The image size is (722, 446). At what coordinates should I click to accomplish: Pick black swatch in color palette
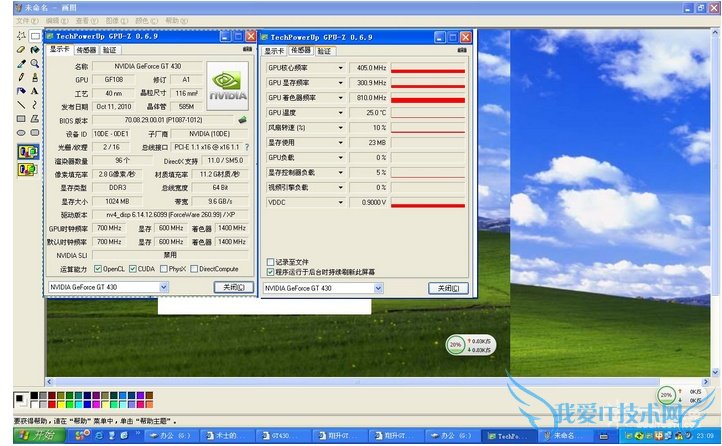(x=34, y=396)
